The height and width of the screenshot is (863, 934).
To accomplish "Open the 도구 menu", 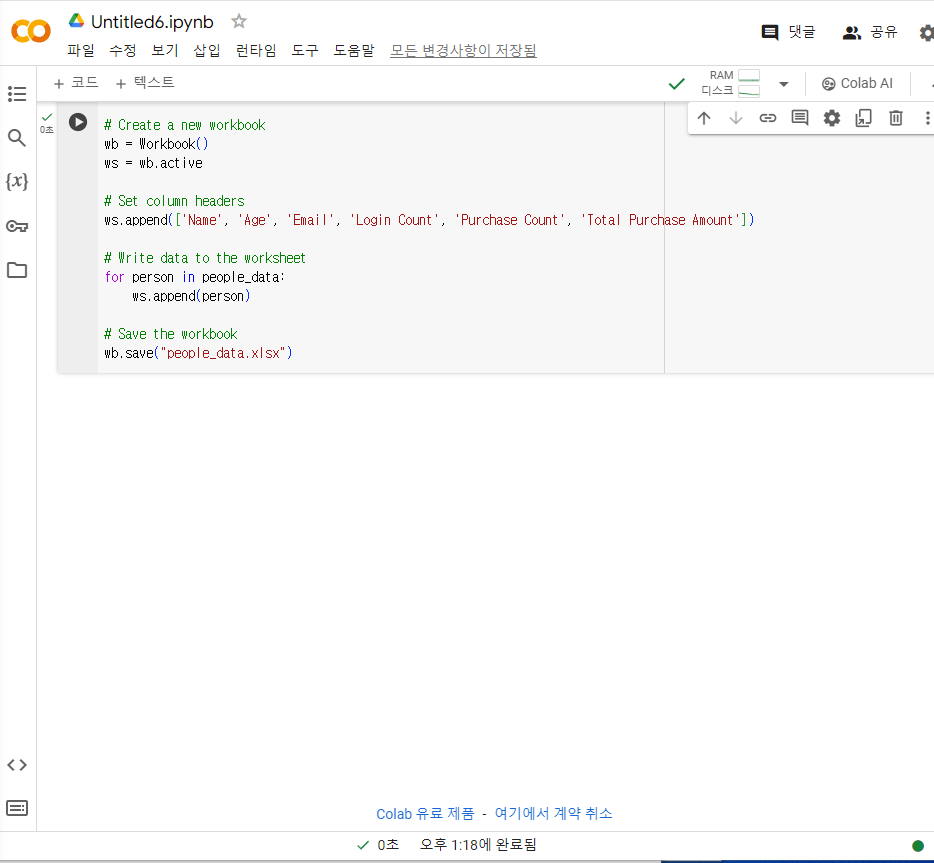I will [305, 51].
